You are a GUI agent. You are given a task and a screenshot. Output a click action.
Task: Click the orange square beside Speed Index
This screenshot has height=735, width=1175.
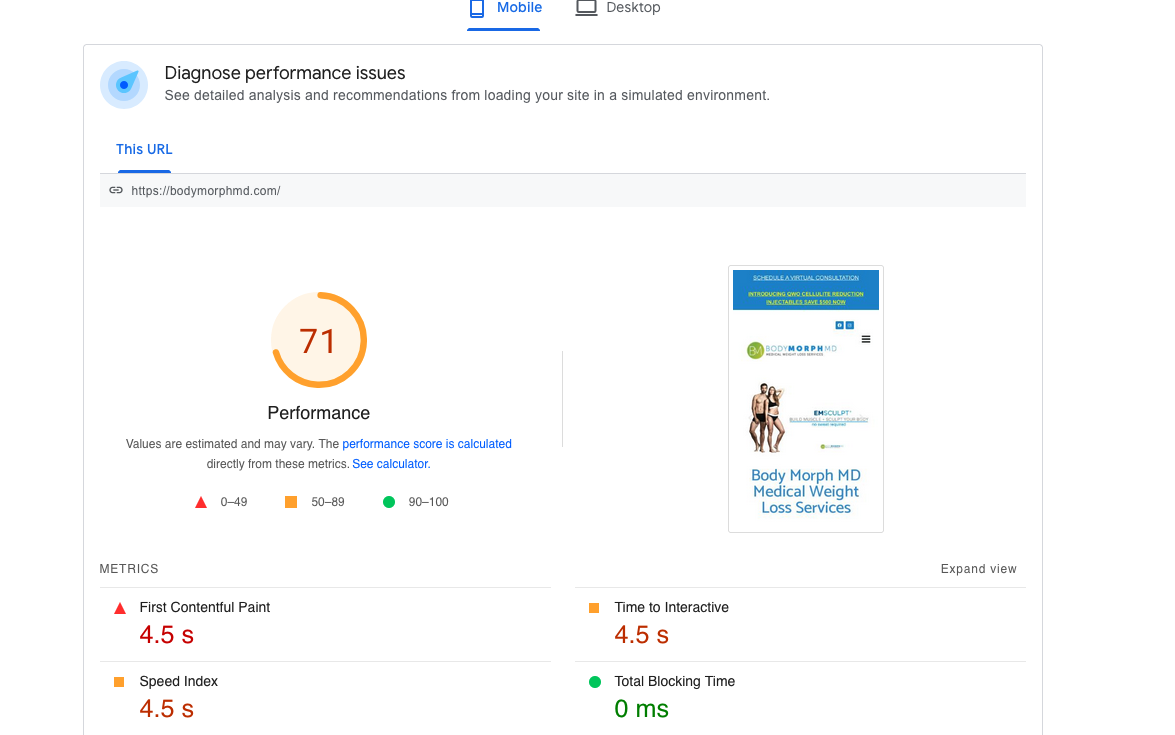(x=118, y=682)
